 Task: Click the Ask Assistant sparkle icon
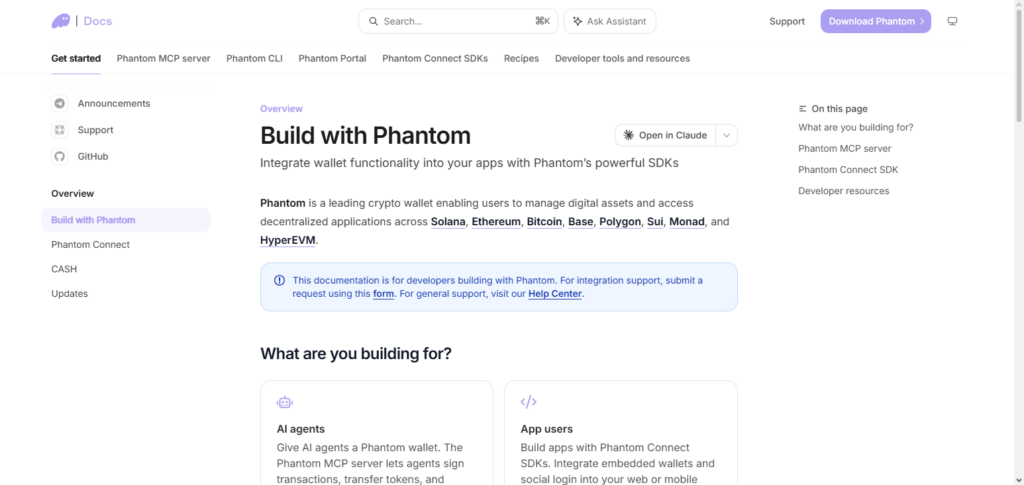tap(577, 21)
